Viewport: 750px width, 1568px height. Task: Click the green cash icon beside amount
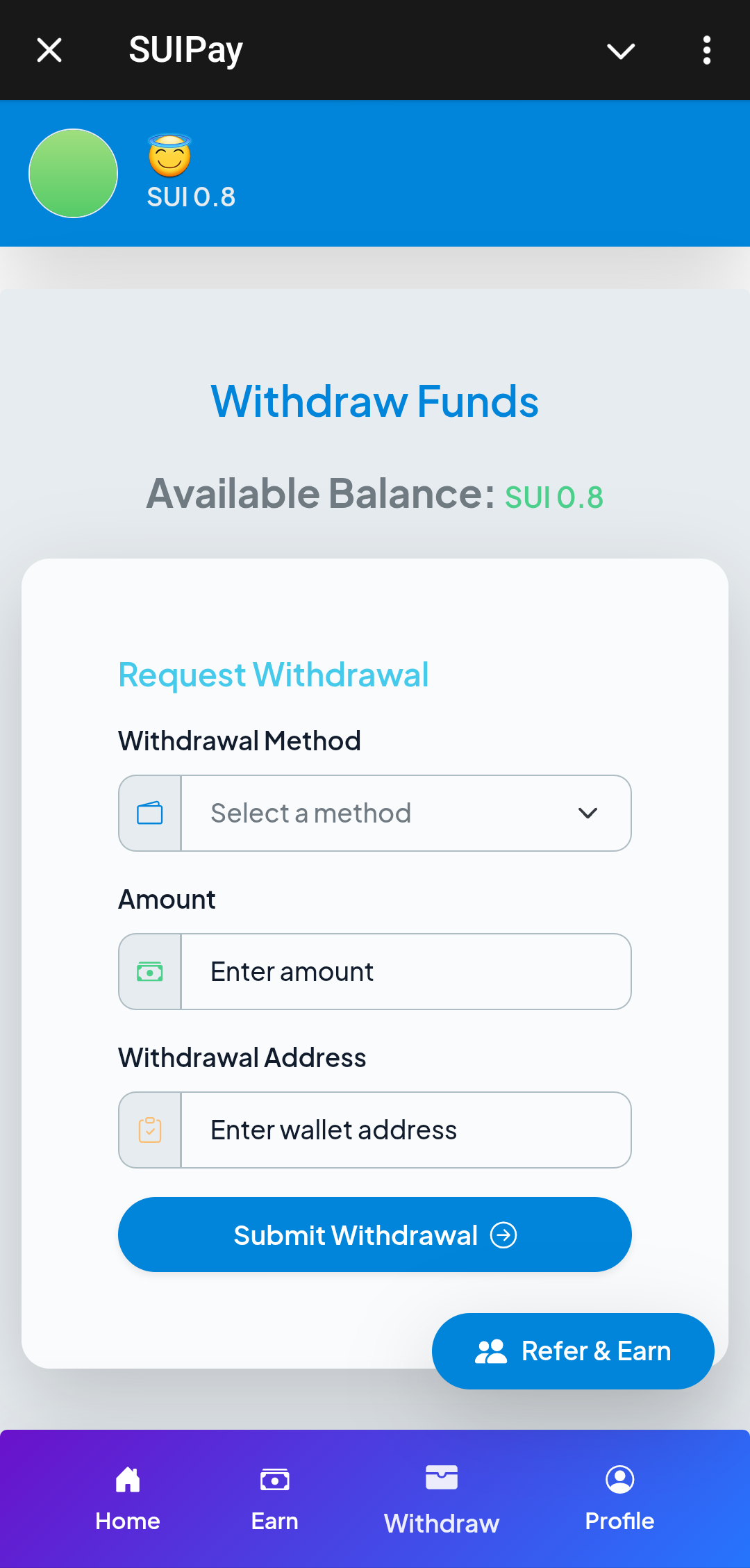tap(150, 971)
